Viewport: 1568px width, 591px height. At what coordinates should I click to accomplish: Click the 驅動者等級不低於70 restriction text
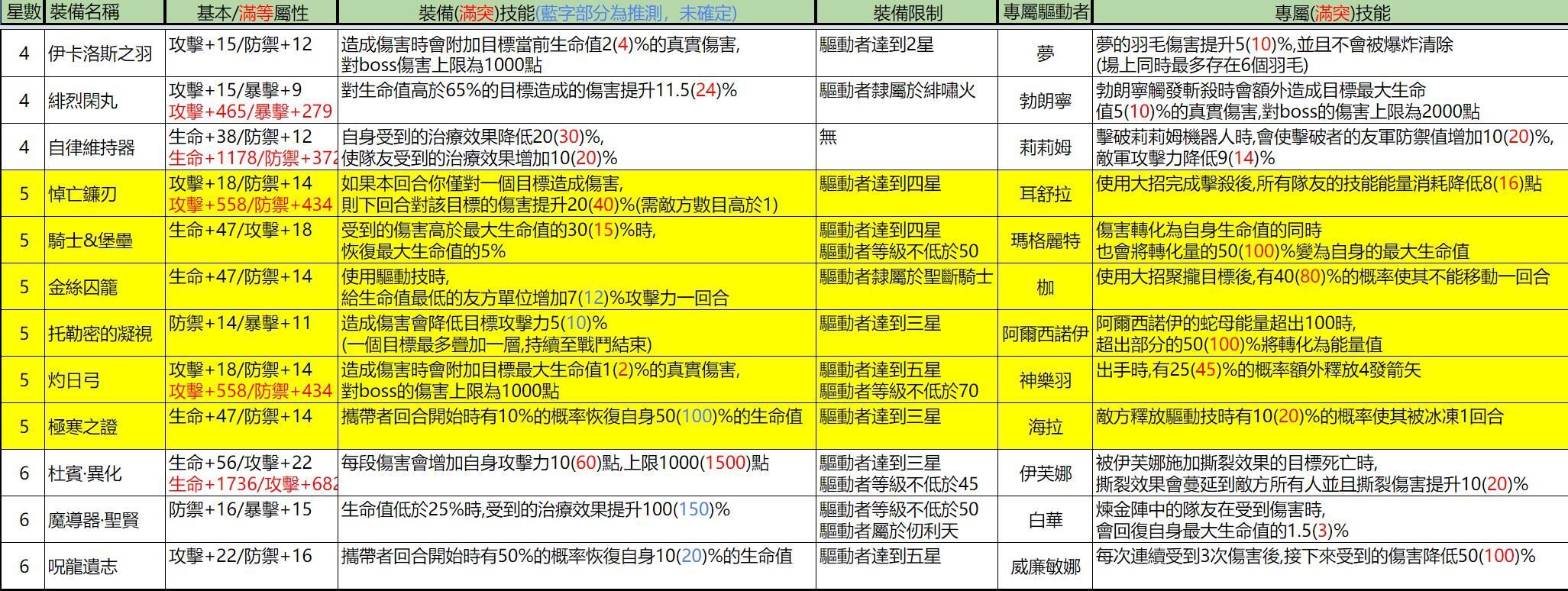[x=899, y=391]
